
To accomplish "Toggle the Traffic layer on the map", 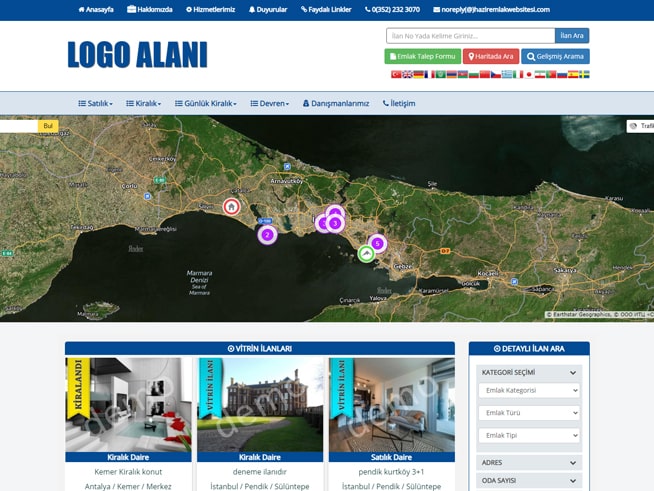I will [x=640, y=126].
